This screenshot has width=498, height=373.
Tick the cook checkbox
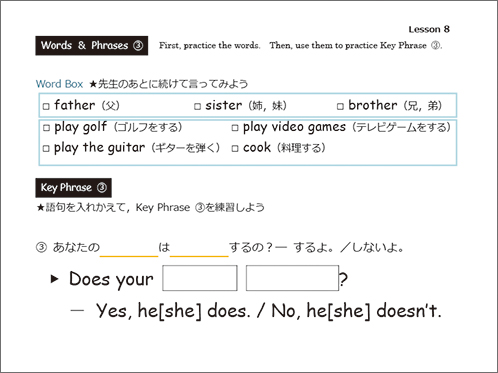(235, 148)
